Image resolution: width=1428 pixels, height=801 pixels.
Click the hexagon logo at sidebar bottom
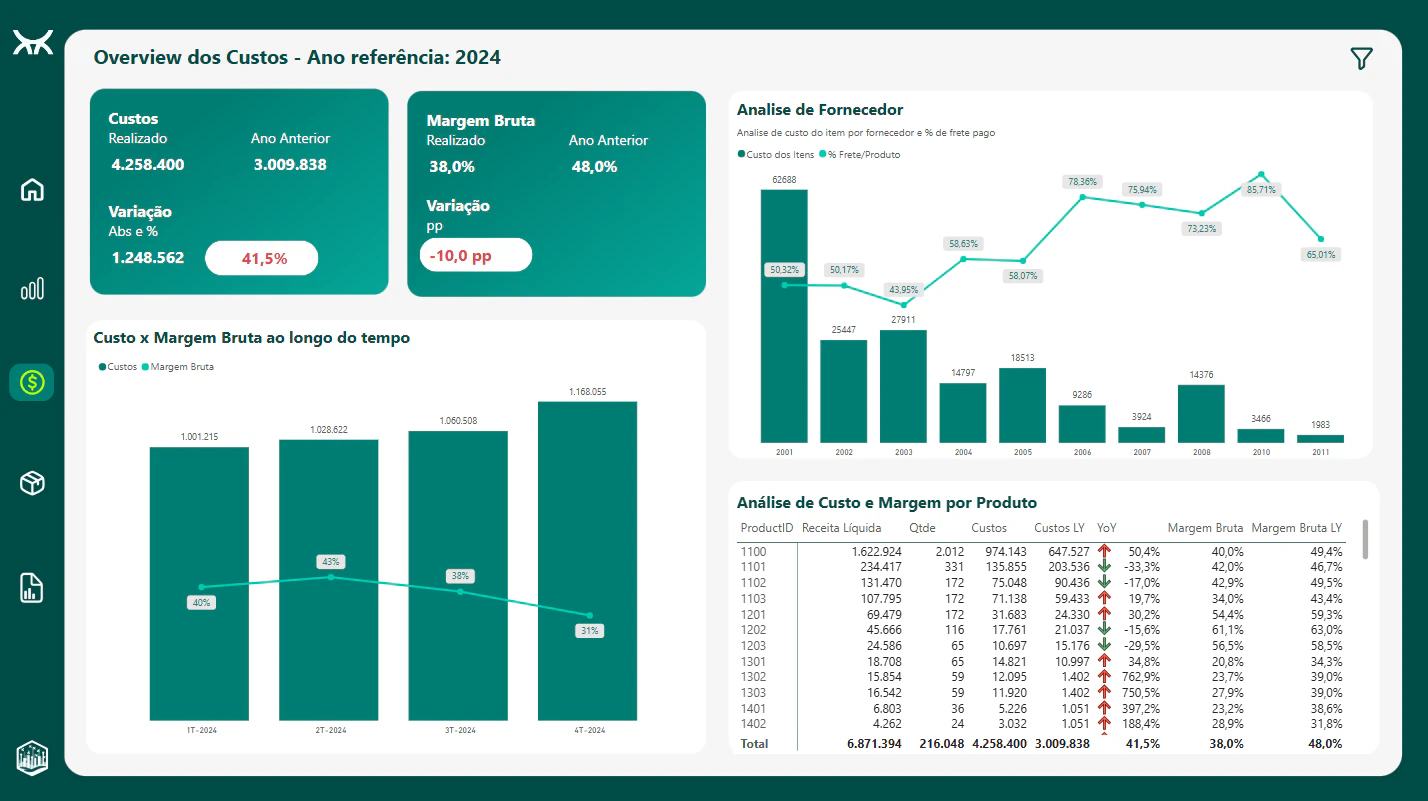click(x=32, y=757)
